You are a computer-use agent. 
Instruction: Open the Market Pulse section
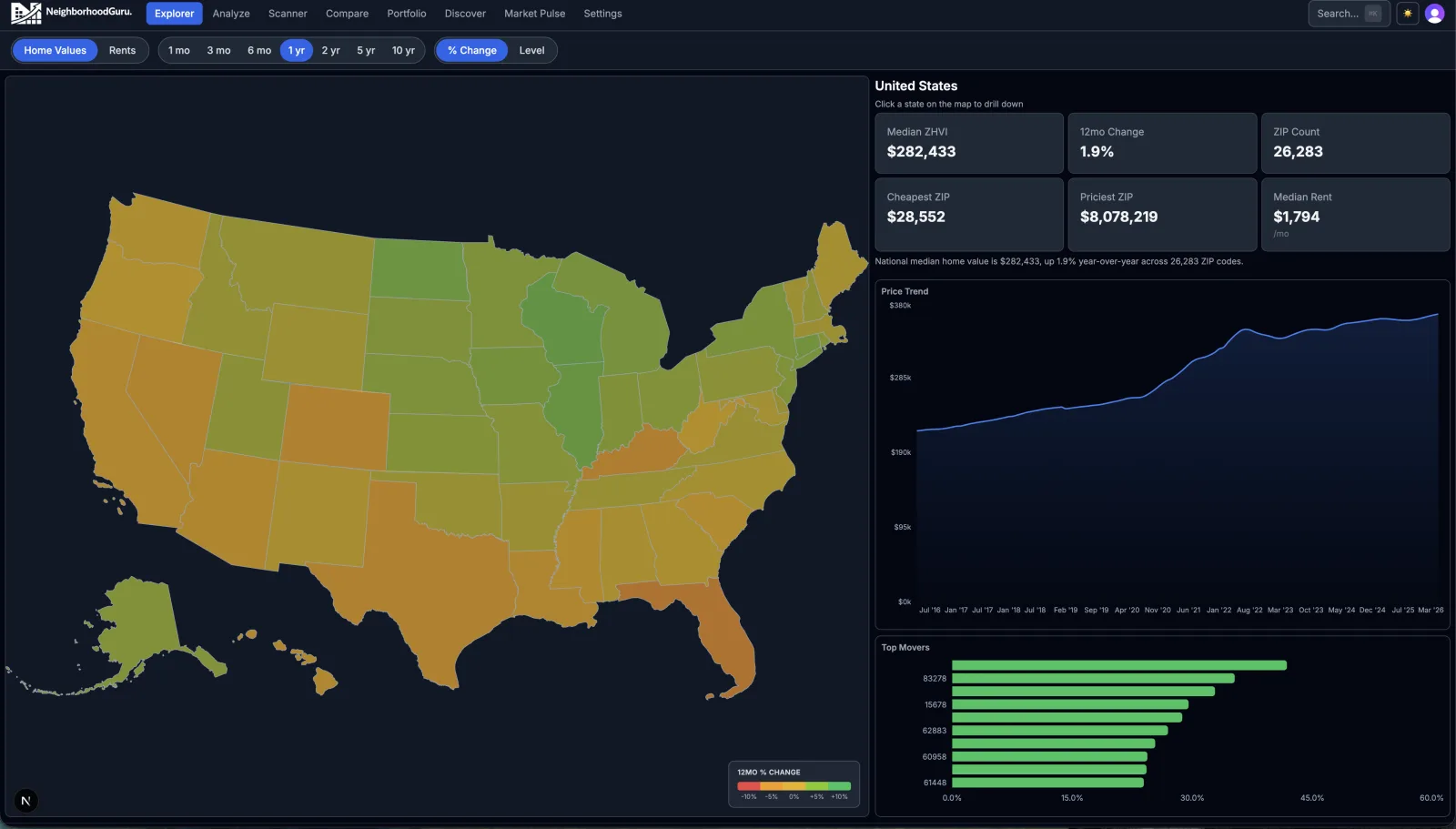(x=534, y=13)
